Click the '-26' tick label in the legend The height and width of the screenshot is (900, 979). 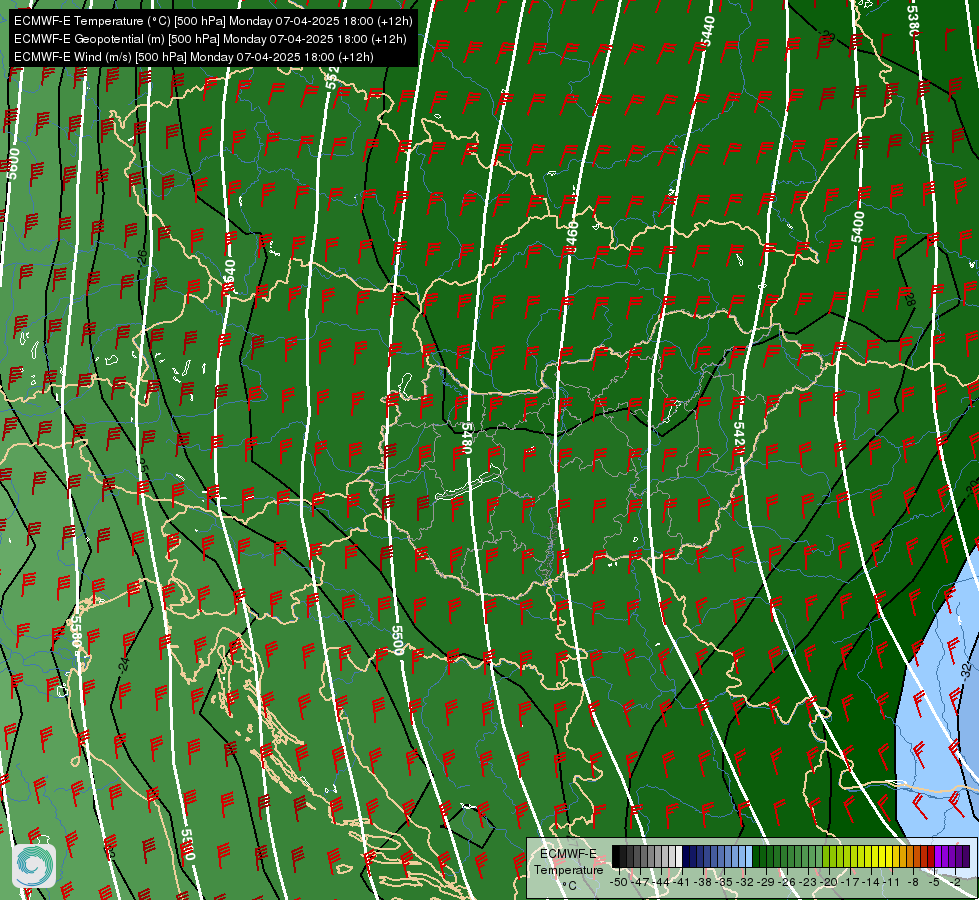(x=787, y=883)
